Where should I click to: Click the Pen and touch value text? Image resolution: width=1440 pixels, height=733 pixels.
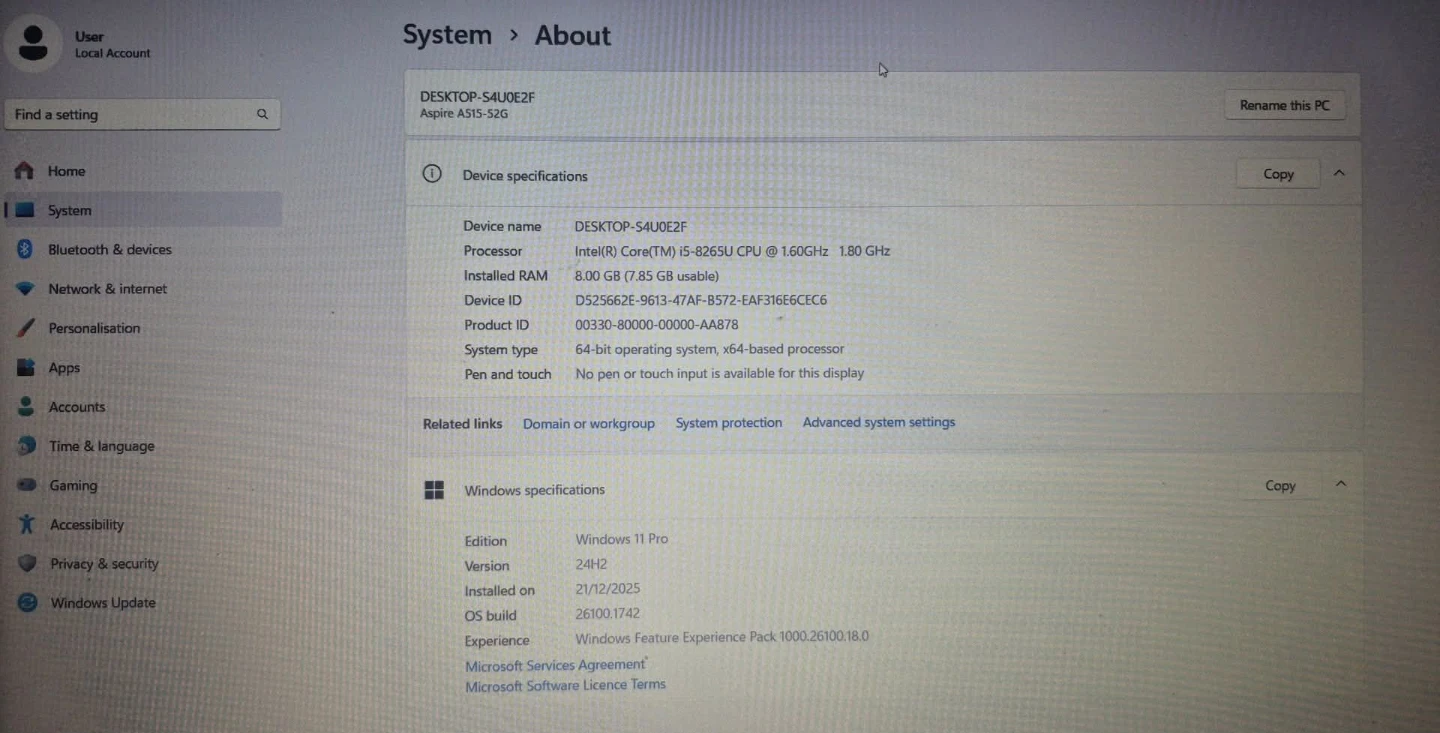[x=720, y=373]
